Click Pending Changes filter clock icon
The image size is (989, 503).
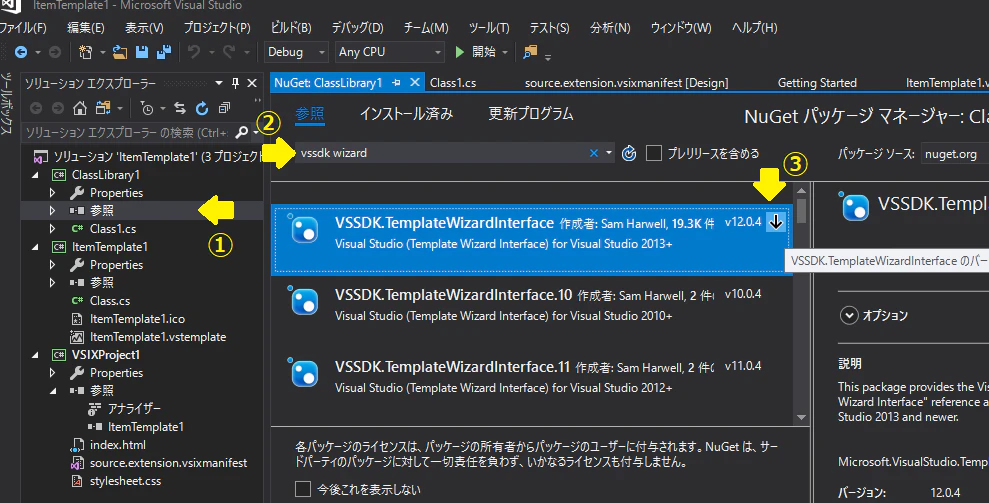(147, 109)
